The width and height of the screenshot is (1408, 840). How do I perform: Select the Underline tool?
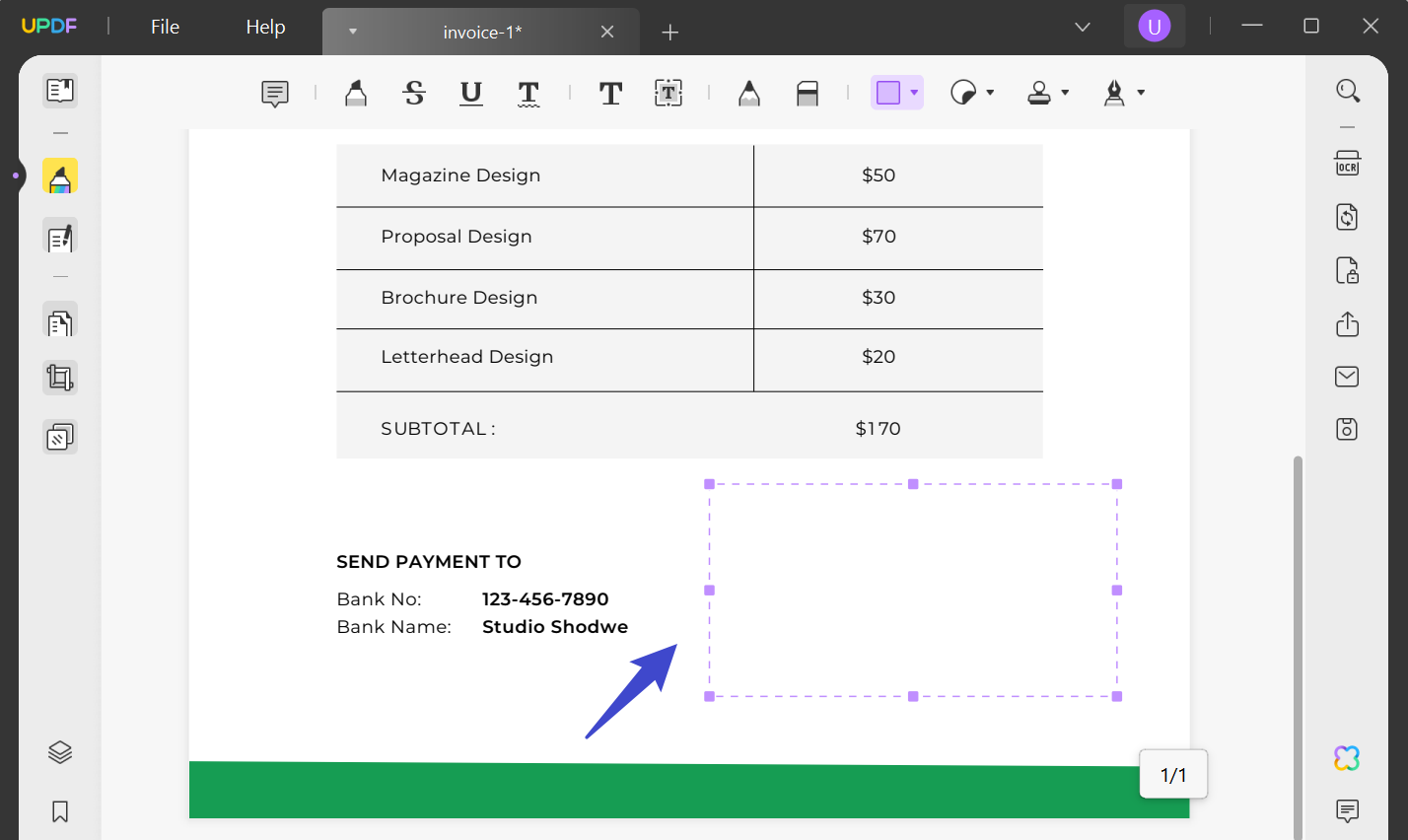click(x=470, y=93)
